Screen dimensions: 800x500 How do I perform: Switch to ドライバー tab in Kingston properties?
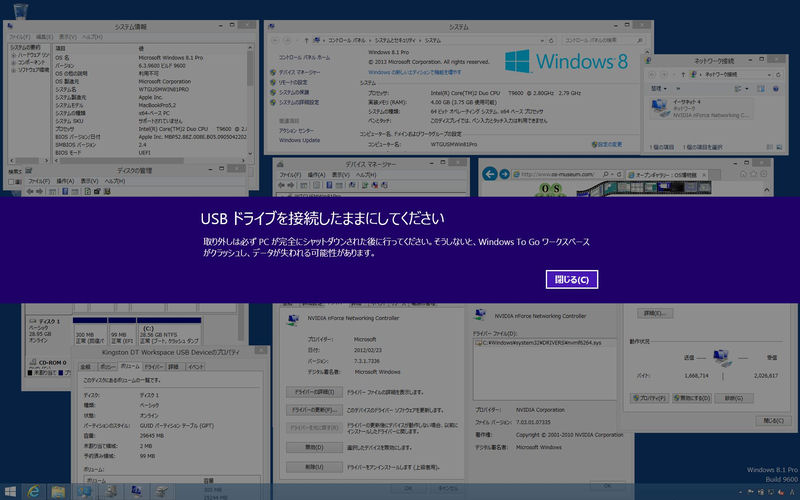point(154,366)
